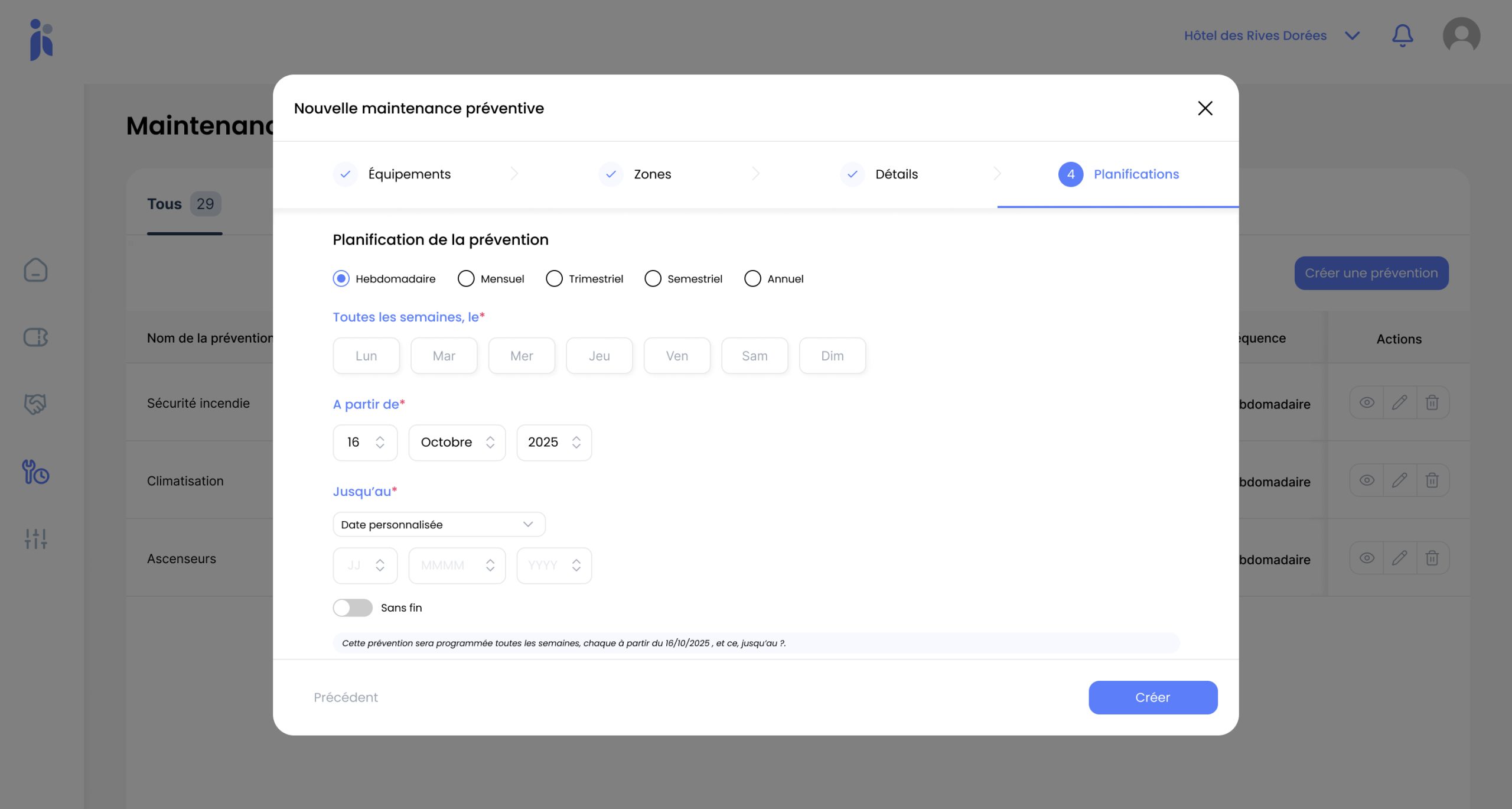
Task: Click the trash delete icon for Ascenseurs row
Action: (1432, 558)
